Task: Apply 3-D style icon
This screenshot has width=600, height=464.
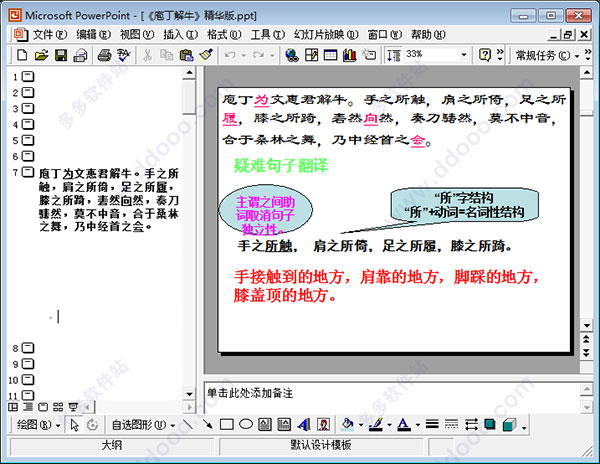Action: pos(510,424)
